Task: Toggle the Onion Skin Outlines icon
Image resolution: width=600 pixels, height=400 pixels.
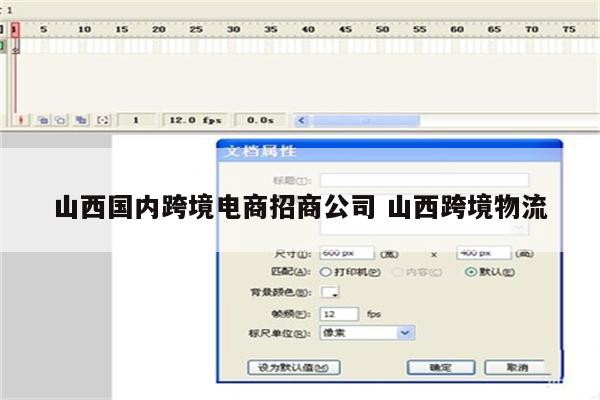Action: (x=60, y=119)
